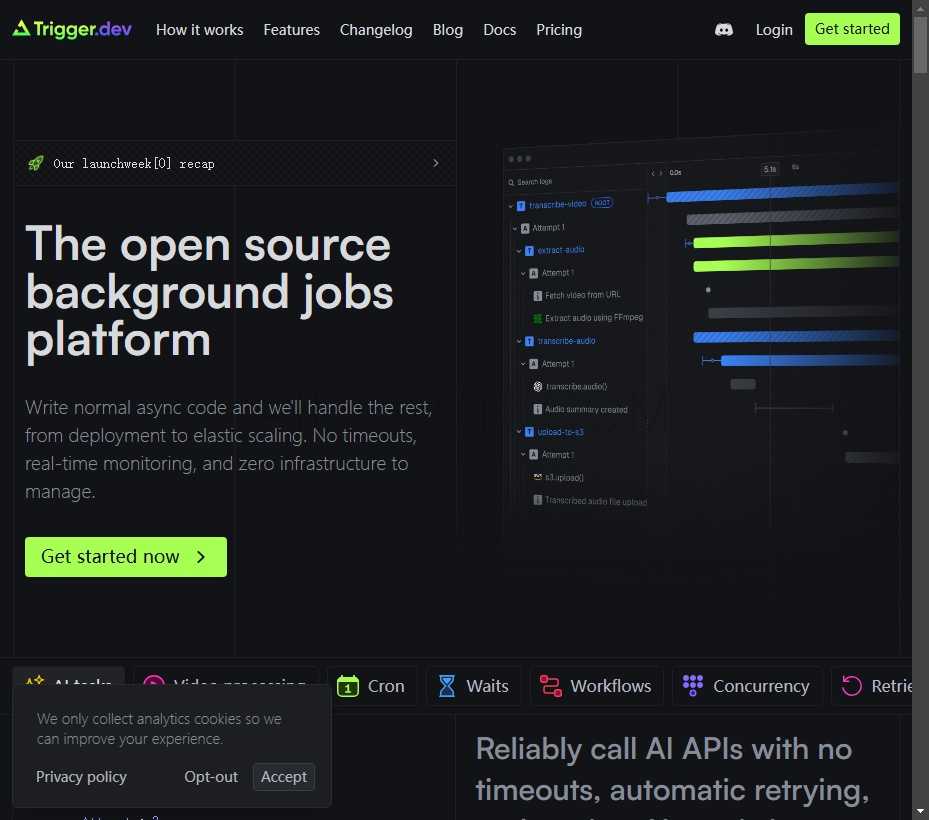
Task: Select the Workflows diagram icon
Action: coord(550,686)
